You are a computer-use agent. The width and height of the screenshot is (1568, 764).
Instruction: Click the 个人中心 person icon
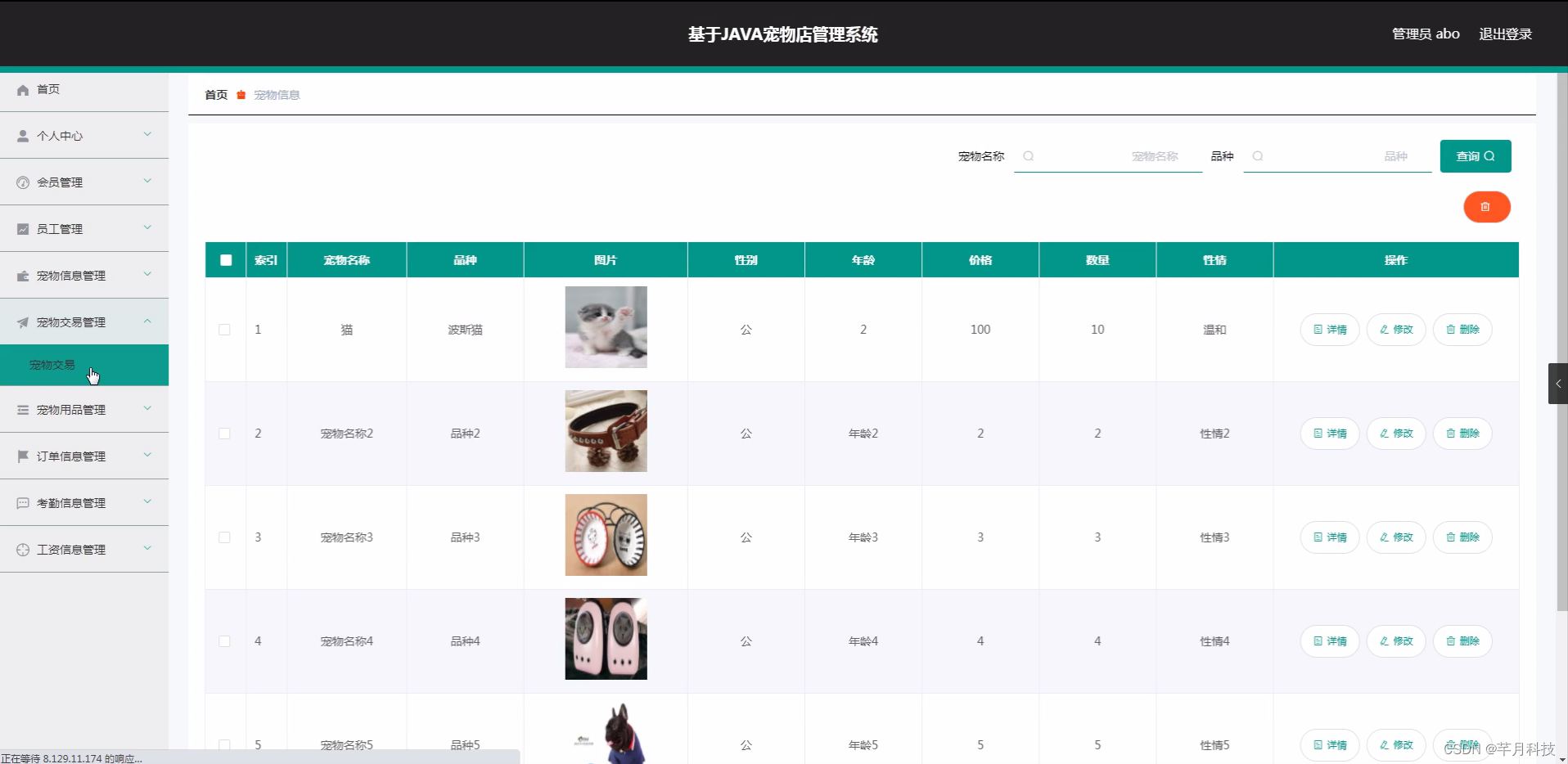[22, 136]
